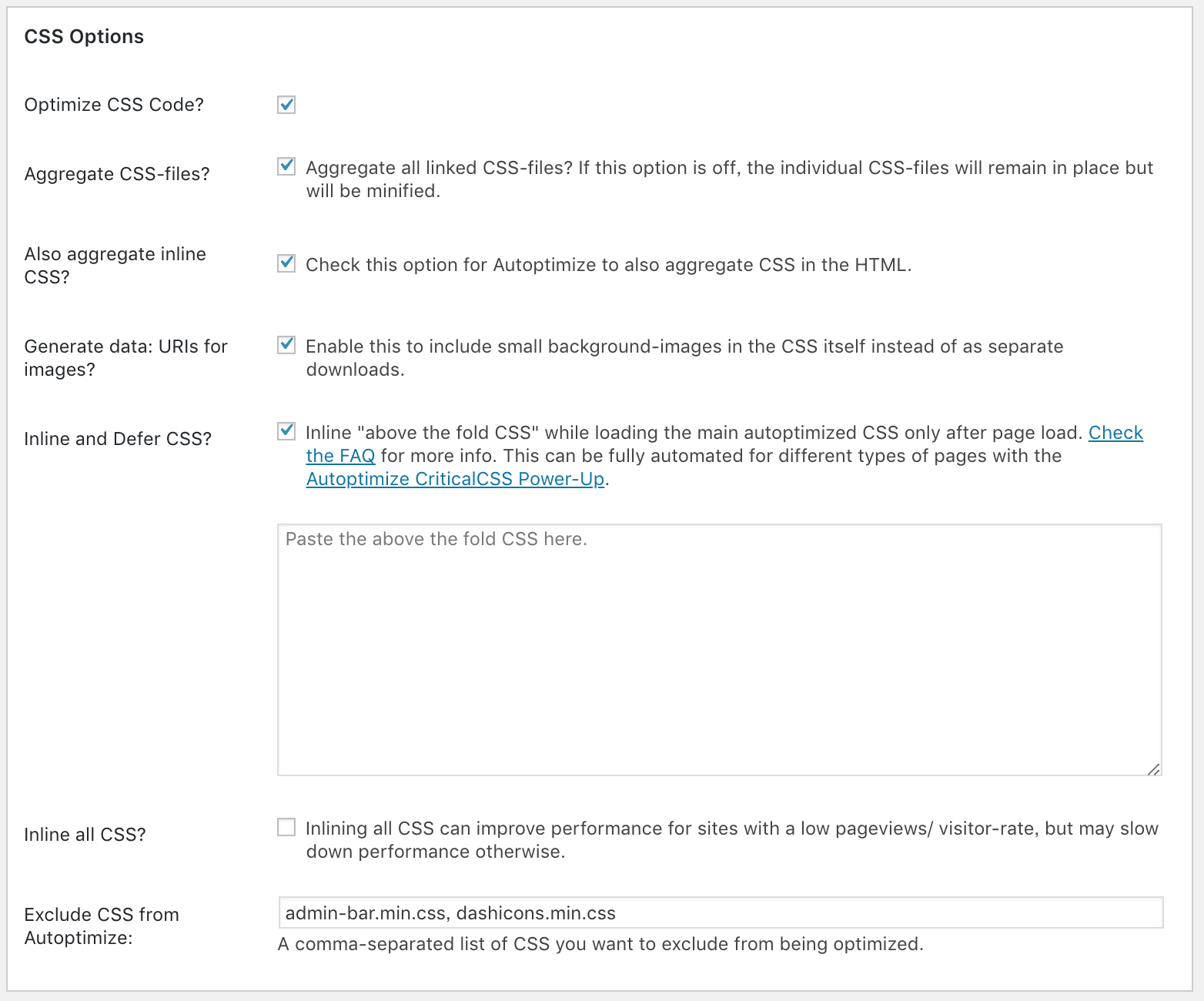Grab the textarea resize handle corner
1204x1001 pixels.
1153,768
